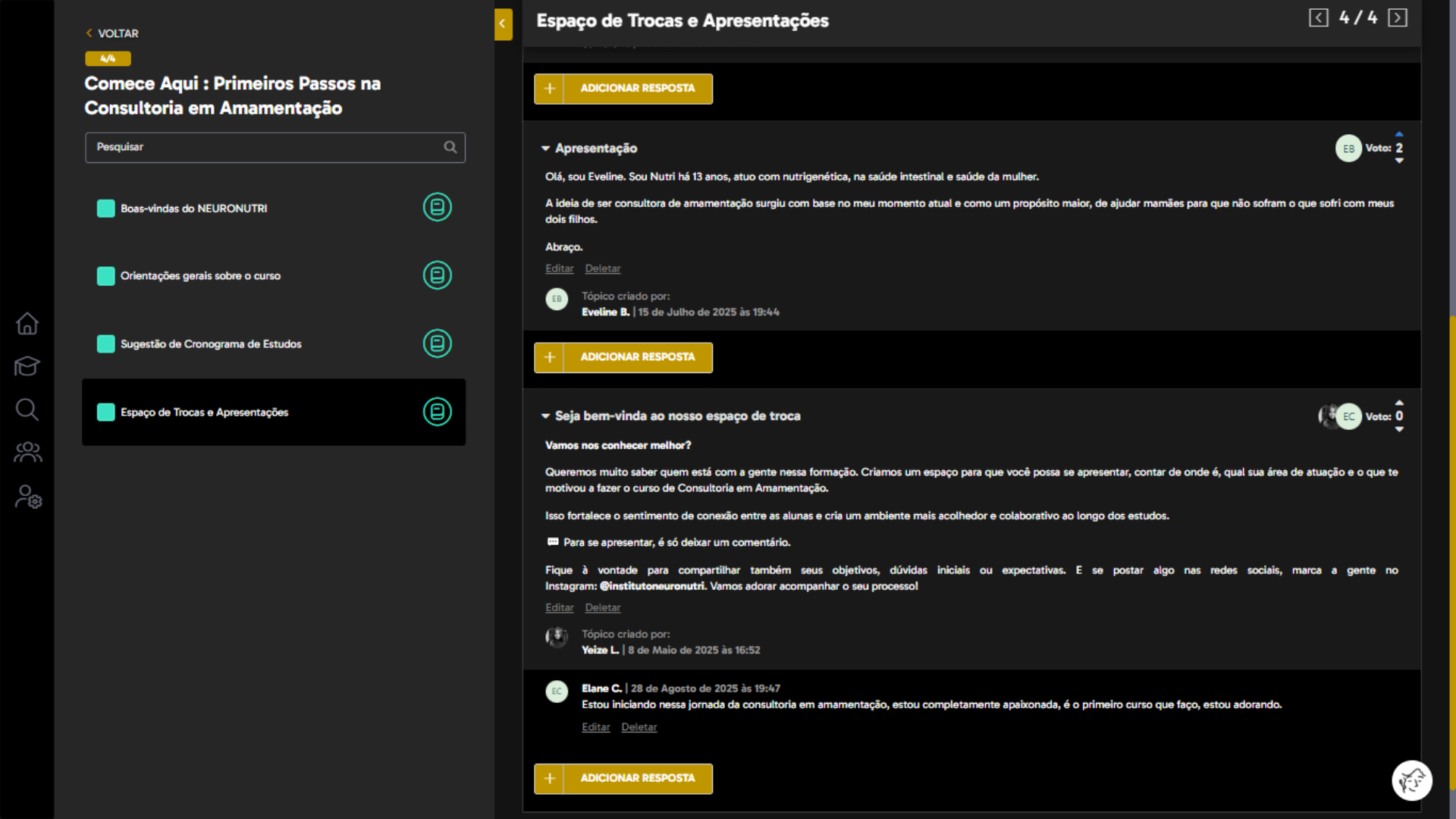Click the magnifying glass sidebar icon
This screenshot has height=819, width=1456.
click(27, 409)
